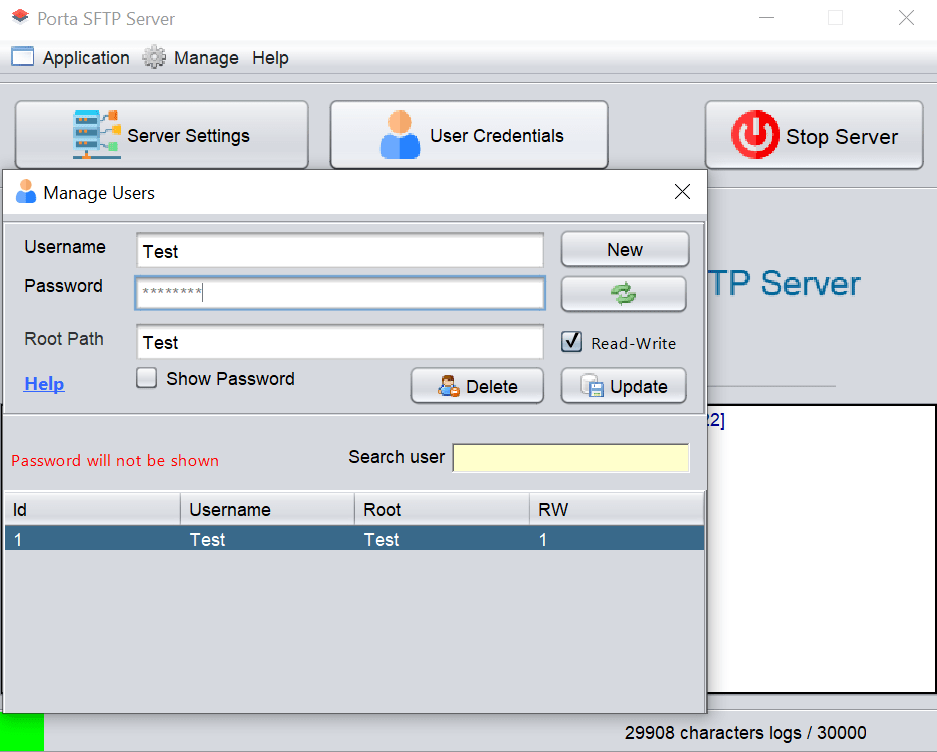Click the green status indicator at bottom left
937x752 pixels.
pyautogui.click(x=22, y=732)
